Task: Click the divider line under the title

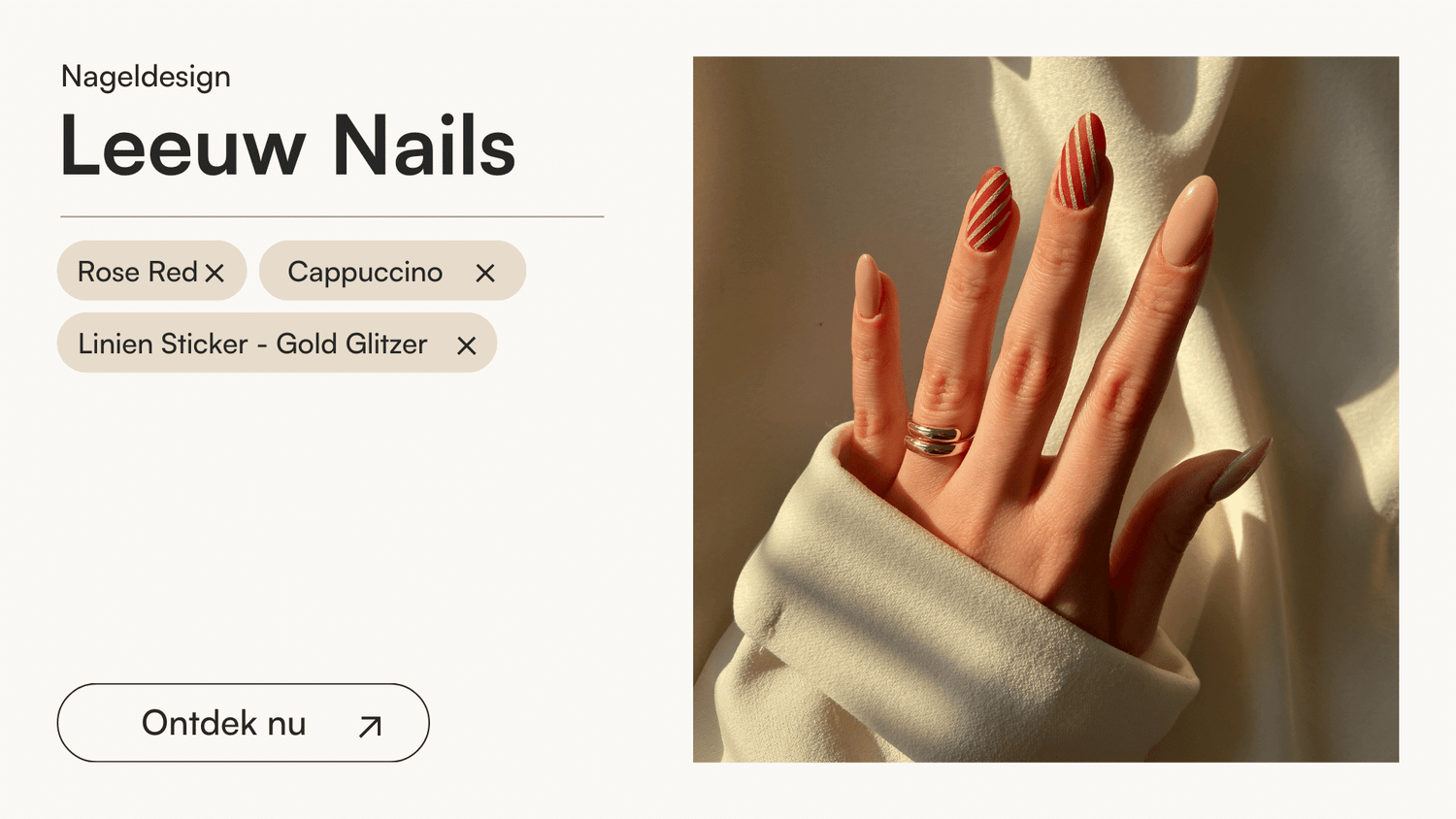Action: click(332, 216)
